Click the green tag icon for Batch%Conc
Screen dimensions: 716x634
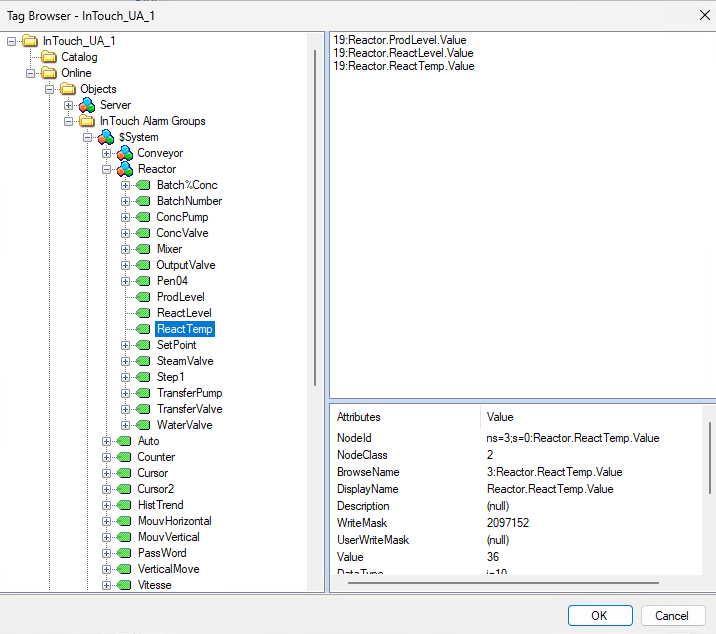coord(143,185)
